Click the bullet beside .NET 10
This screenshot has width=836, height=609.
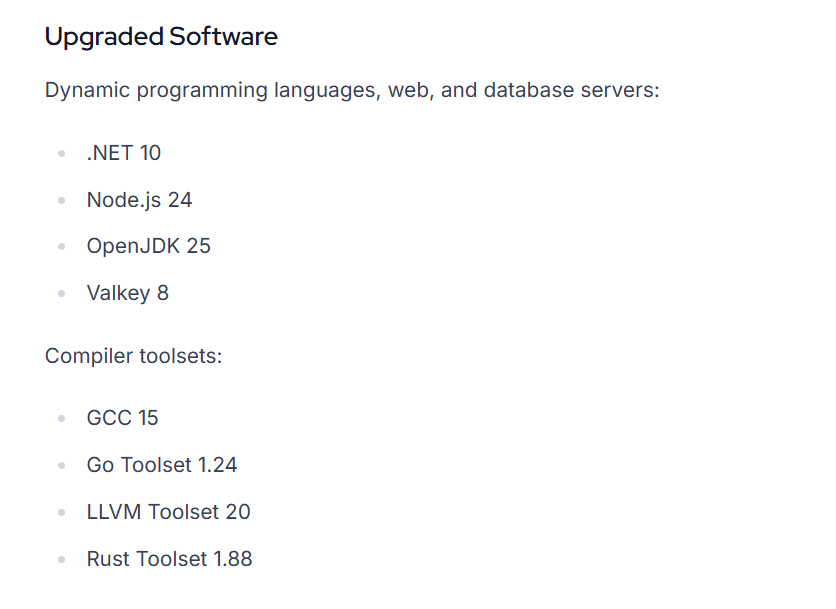click(x=62, y=154)
